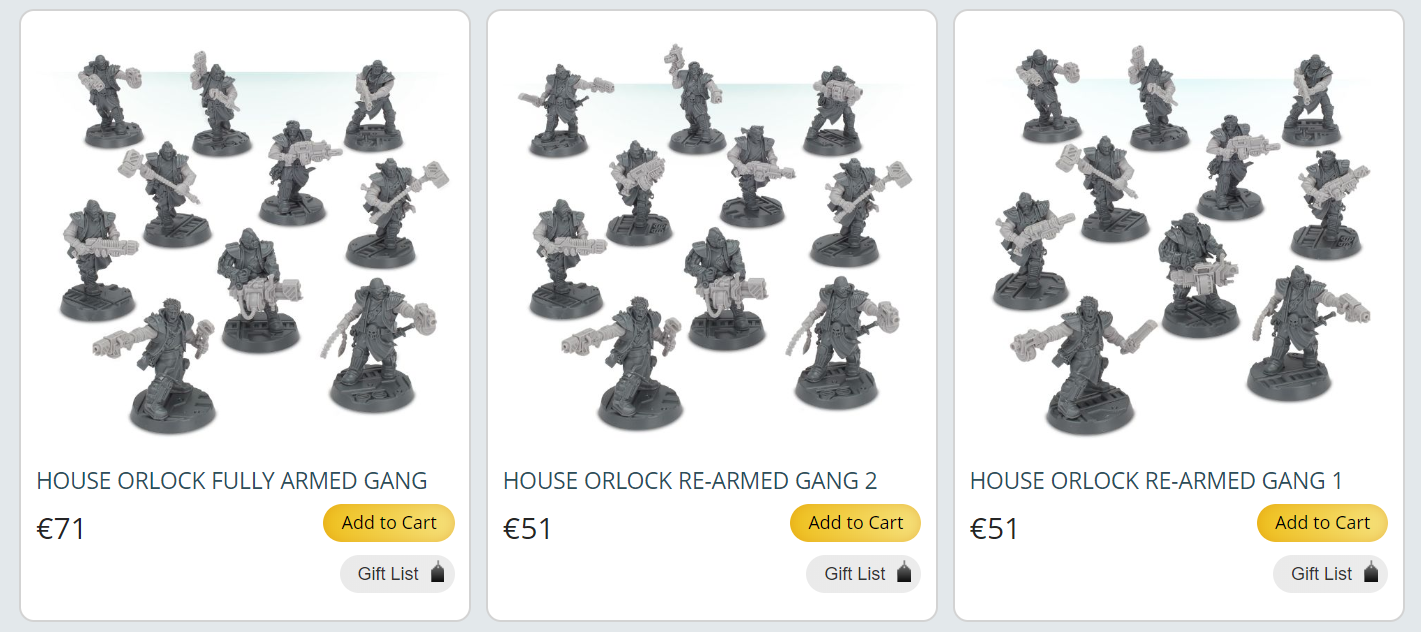Put Re-Armed Gang 2 on the Gift List
Screen dimensions: 1421x632
(863, 574)
